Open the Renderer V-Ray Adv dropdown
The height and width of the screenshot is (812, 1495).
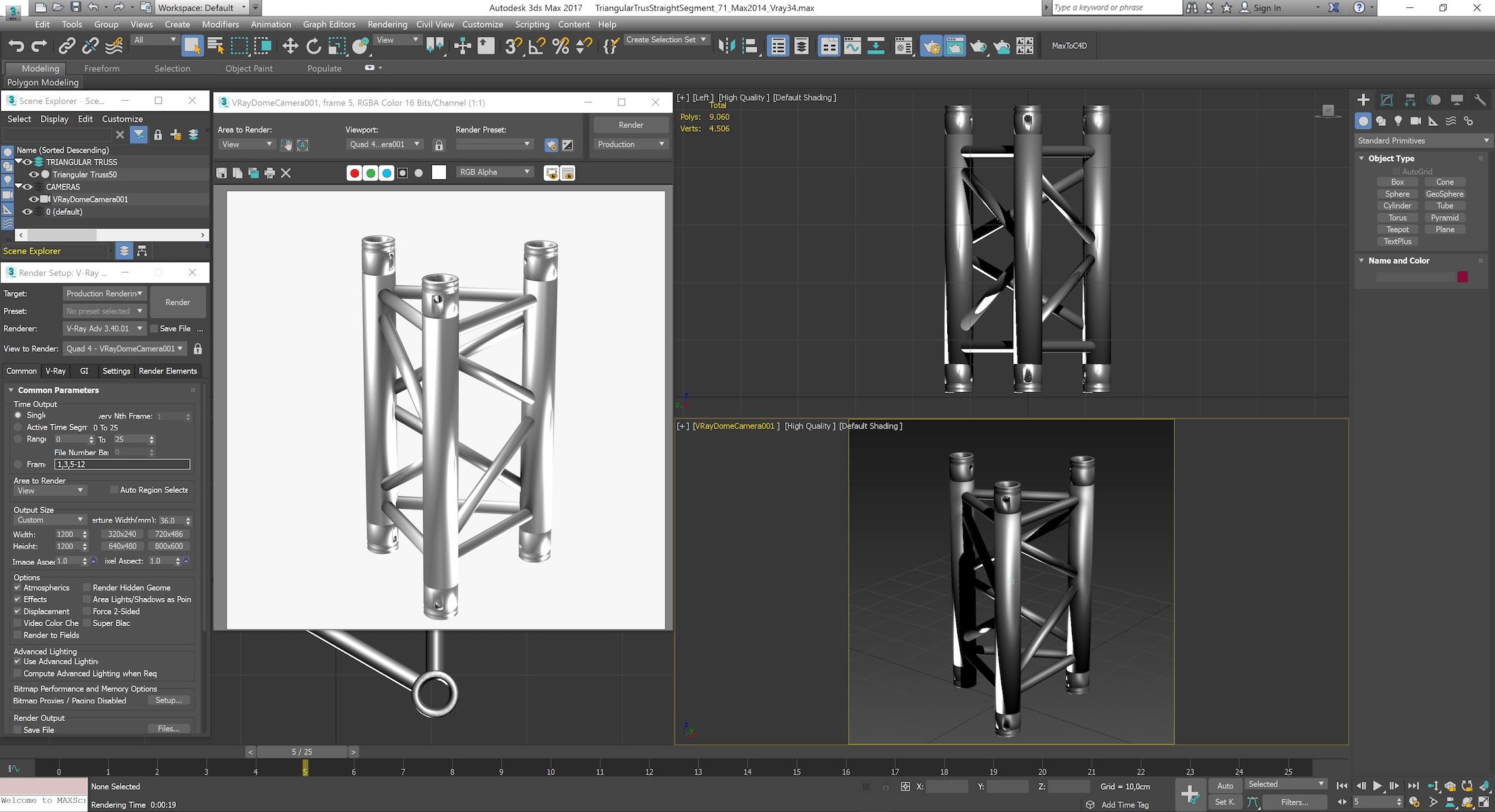[104, 328]
